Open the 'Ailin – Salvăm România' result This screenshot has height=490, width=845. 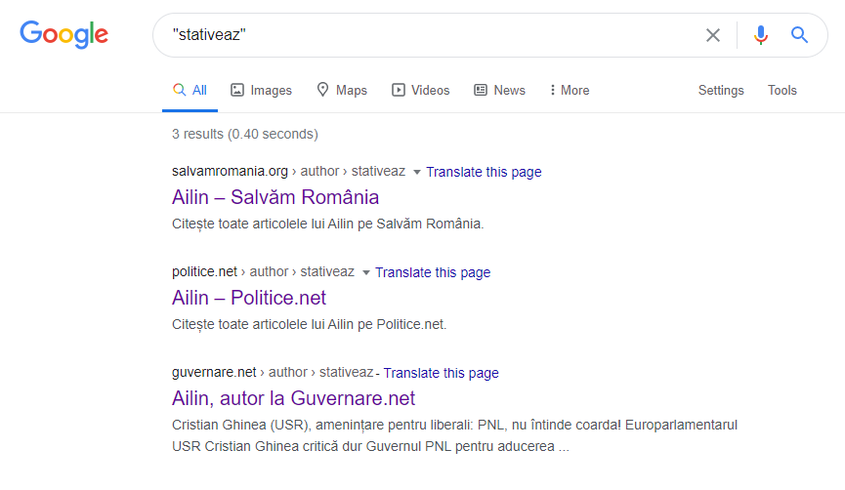point(275,197)
